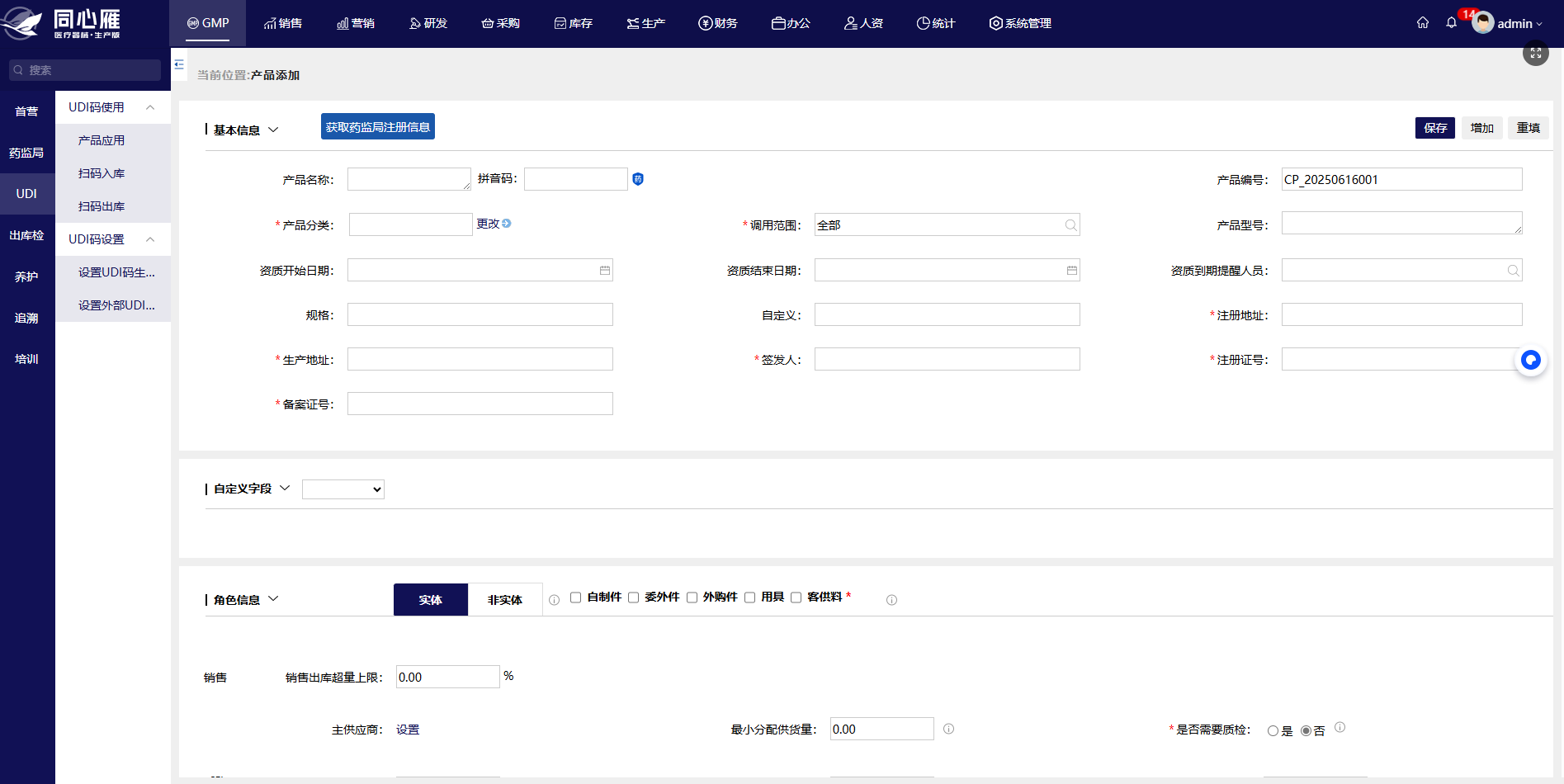Tick the 外购件 checkbox
Screen dimensions: 1564x784
coord(692,597)
